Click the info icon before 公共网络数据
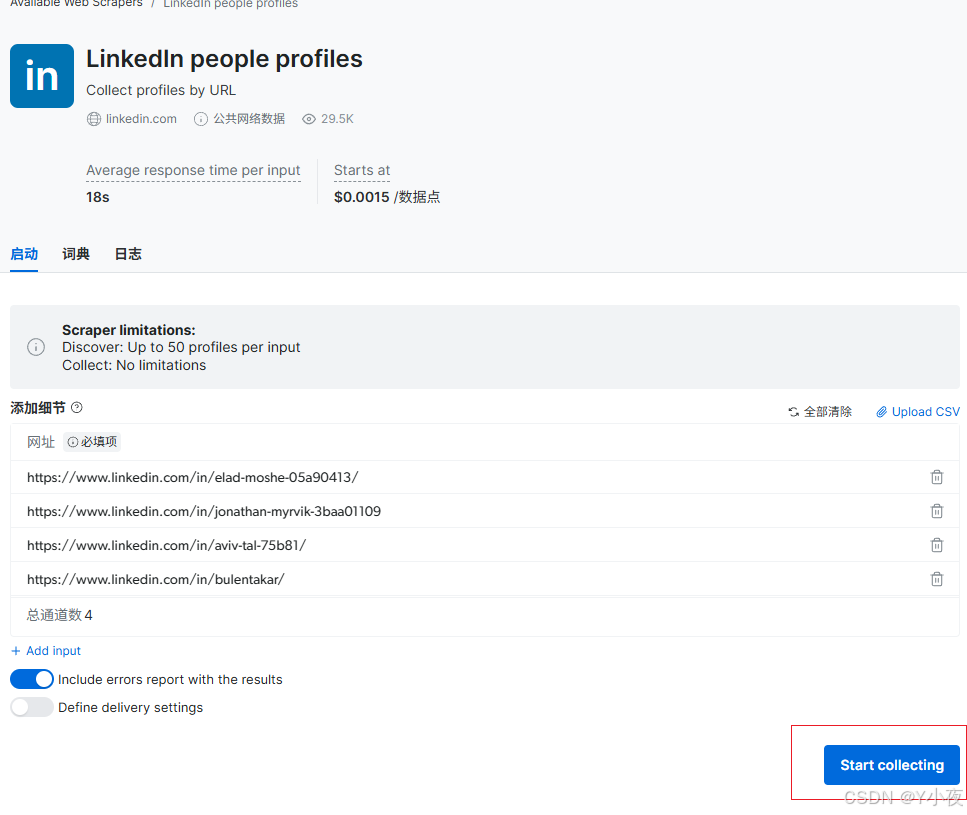Screen dimensions: 967x815 pos(200,119)
